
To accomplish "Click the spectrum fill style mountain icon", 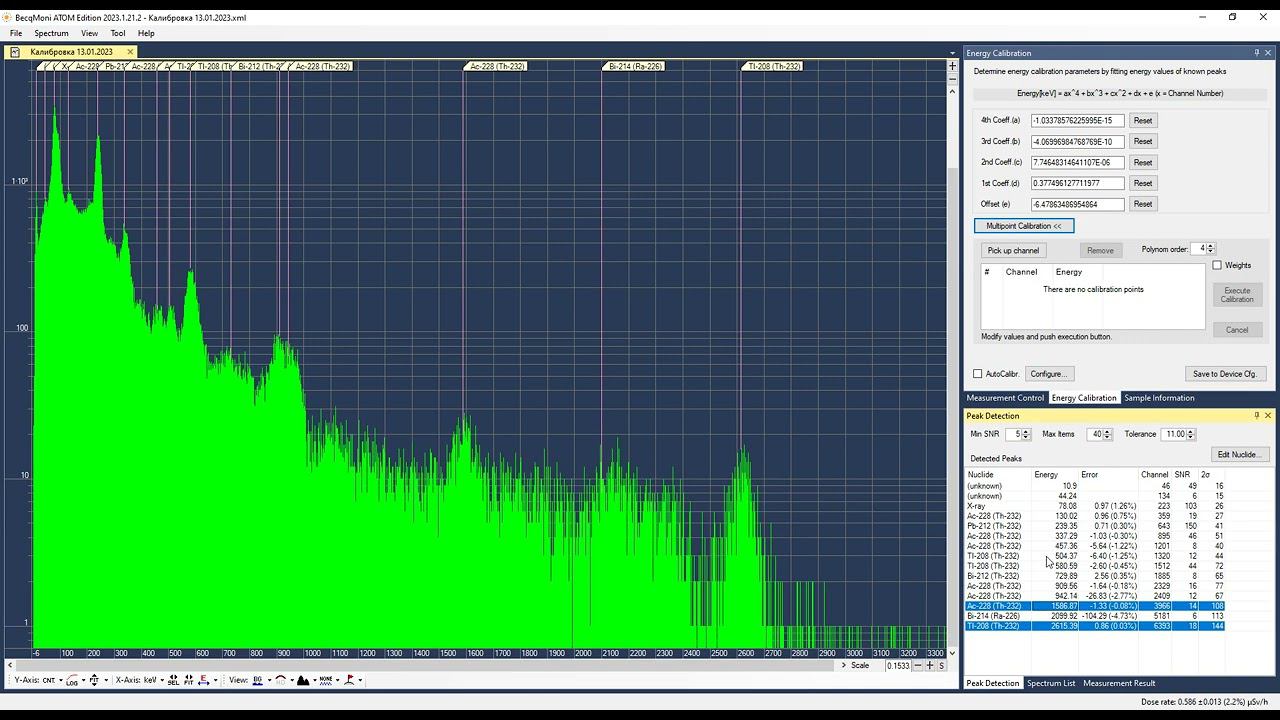I will pos(303,680).
